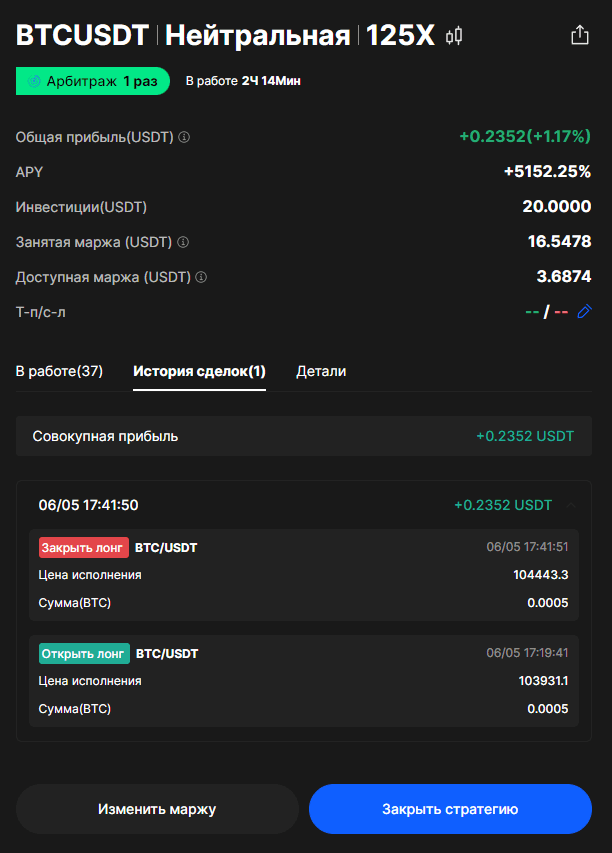
Task: Click the BTCUSDT title text
Action: [x=82, y=35]
